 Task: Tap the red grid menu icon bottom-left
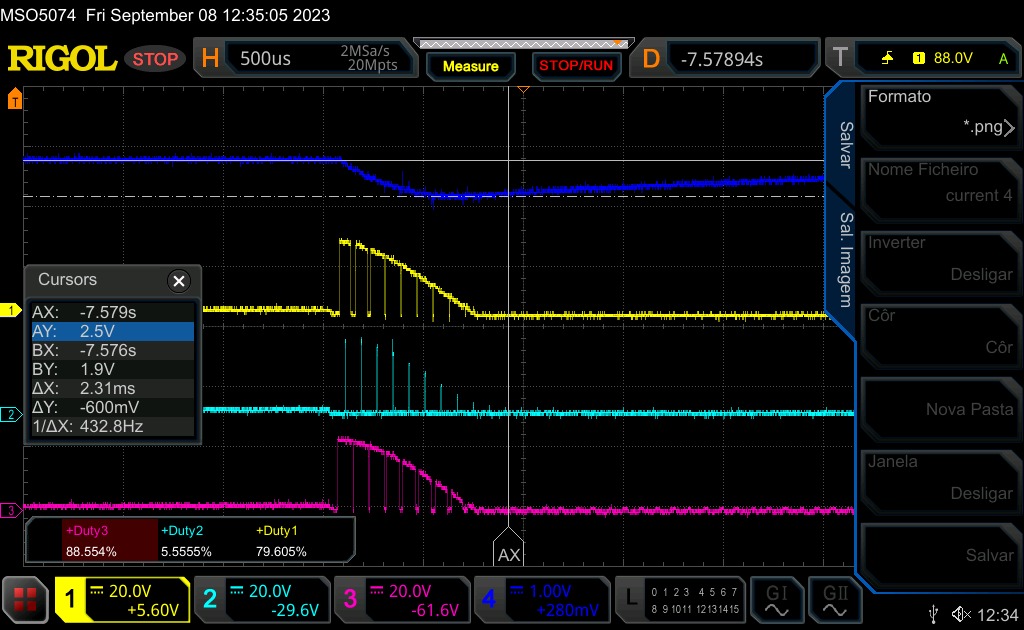coord(25,600)
